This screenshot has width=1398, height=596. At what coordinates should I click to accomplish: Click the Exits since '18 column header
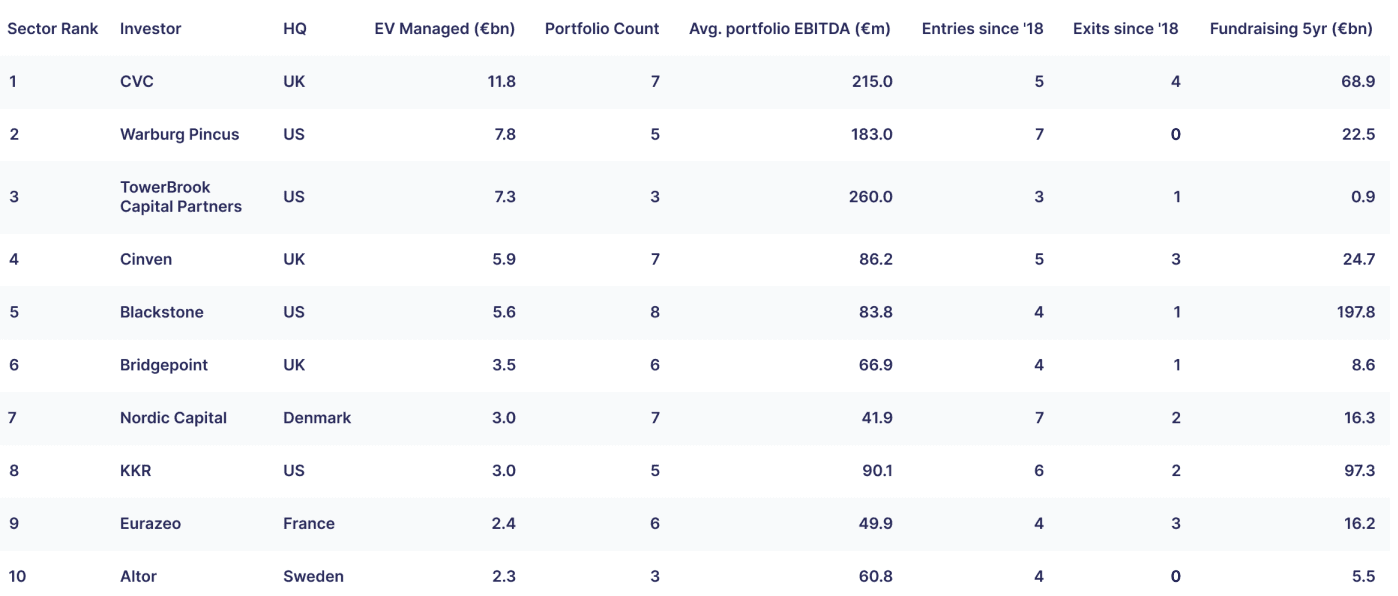click(x=1126, y=29)
